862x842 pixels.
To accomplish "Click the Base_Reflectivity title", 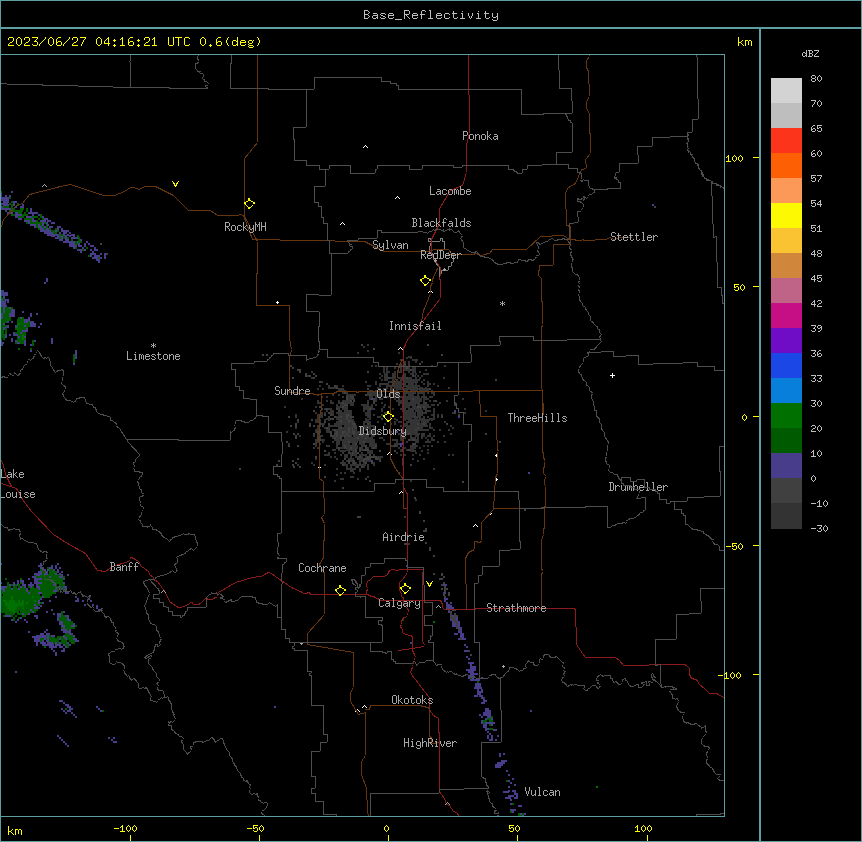I will [x=431, y=15].
